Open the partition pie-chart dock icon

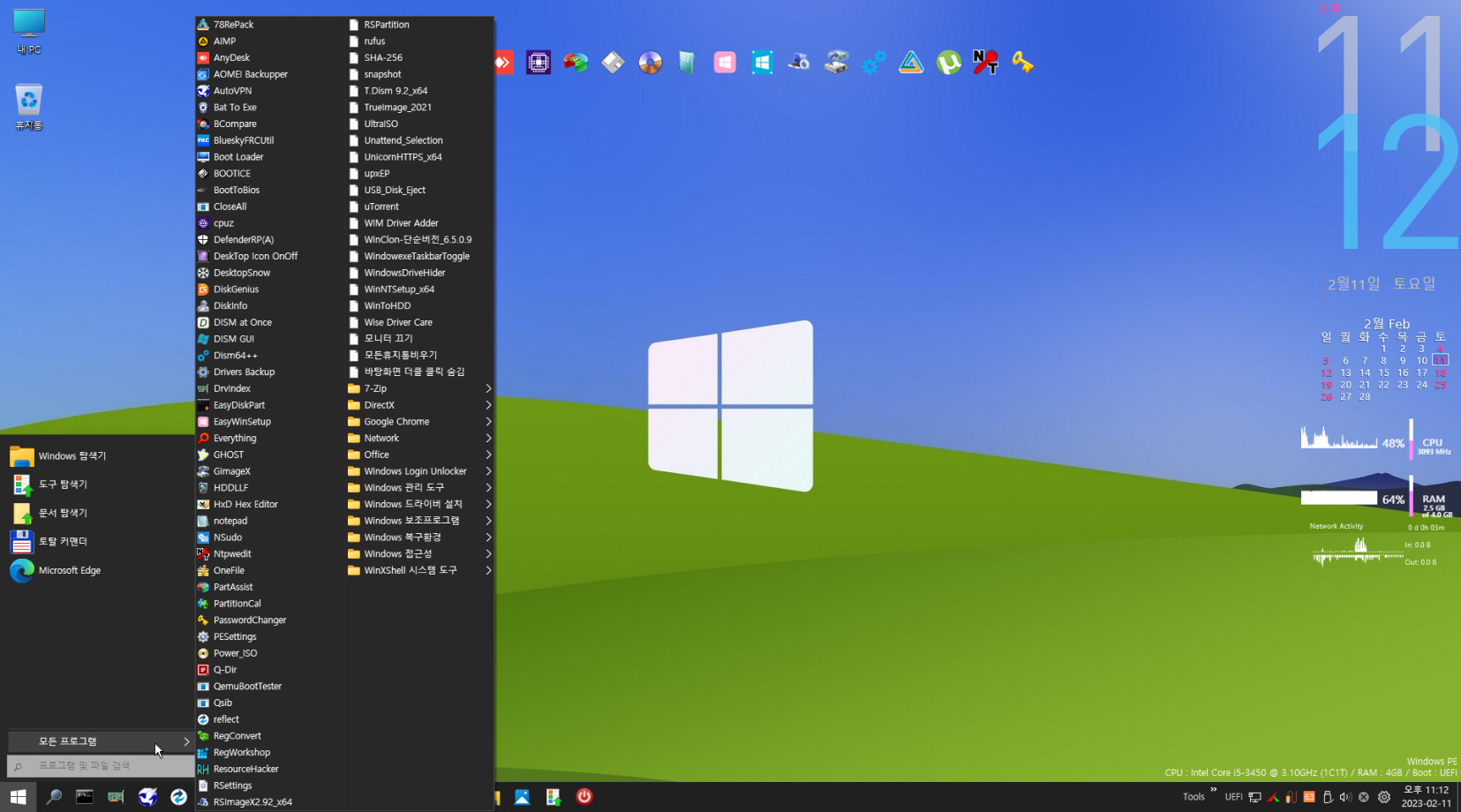point(576,63)
